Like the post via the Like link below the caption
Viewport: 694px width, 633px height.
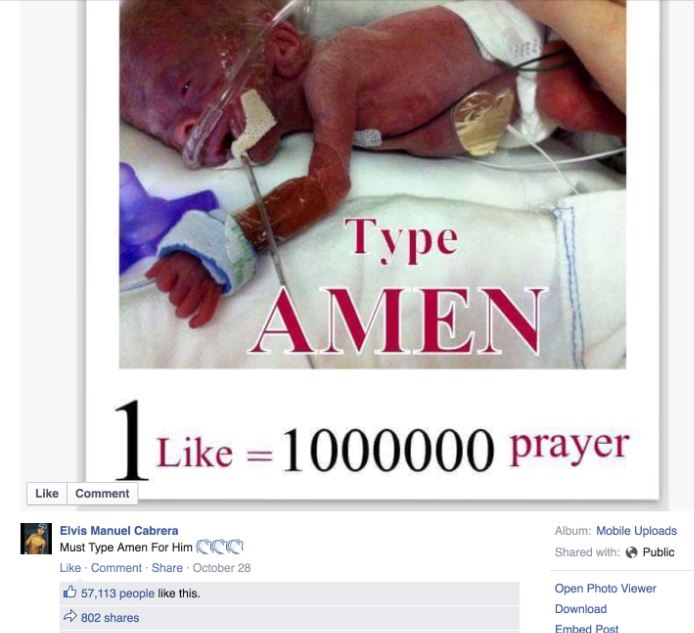pos(70,567)
